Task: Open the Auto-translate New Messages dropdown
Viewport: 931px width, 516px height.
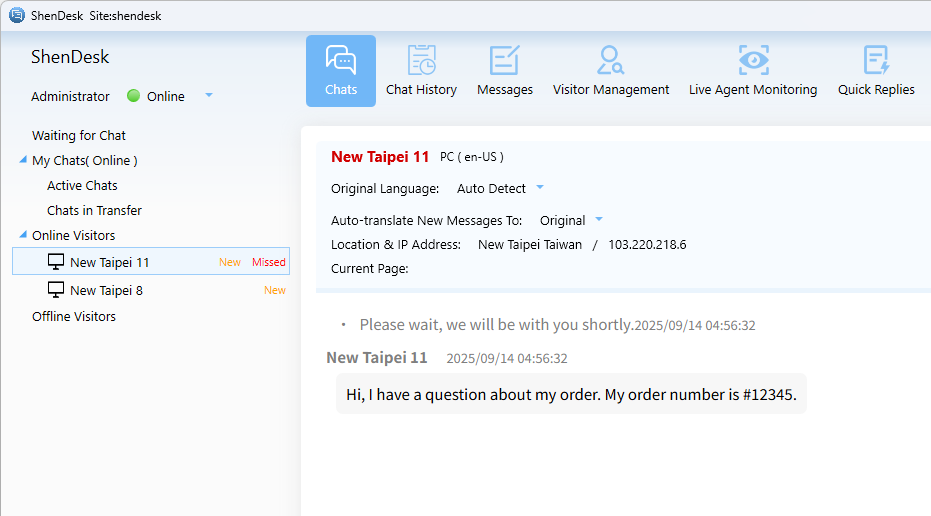Action: [599, 220]
